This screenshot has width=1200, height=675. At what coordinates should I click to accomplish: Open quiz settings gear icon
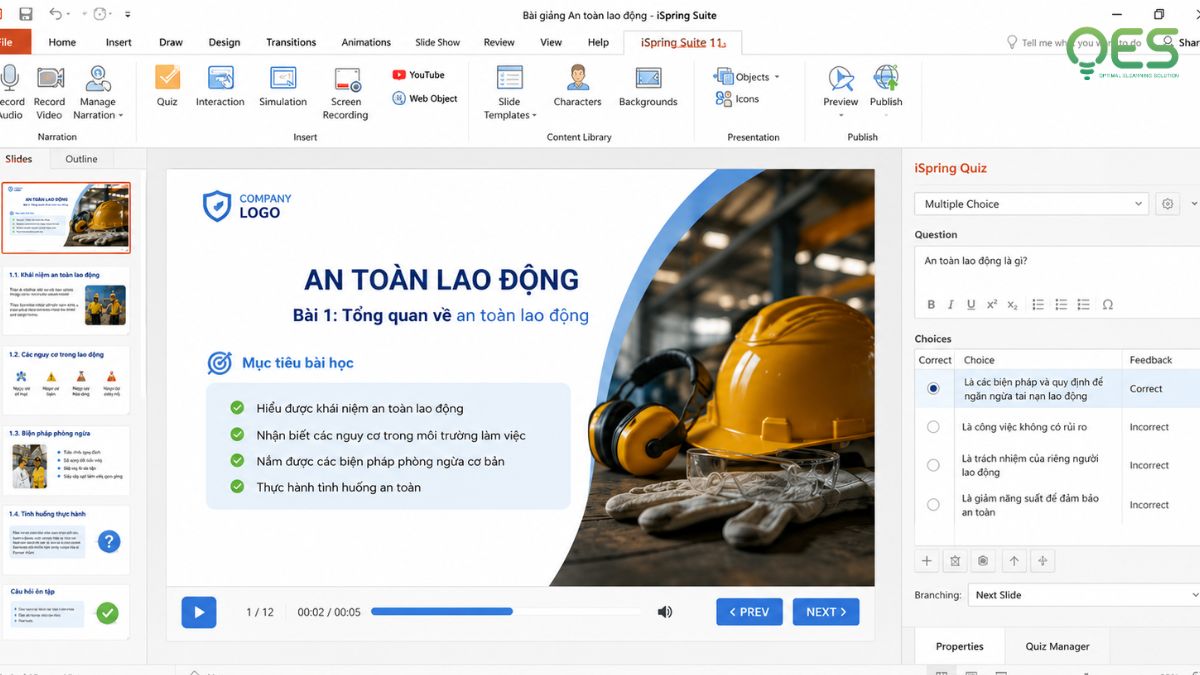pos(1167,204)
